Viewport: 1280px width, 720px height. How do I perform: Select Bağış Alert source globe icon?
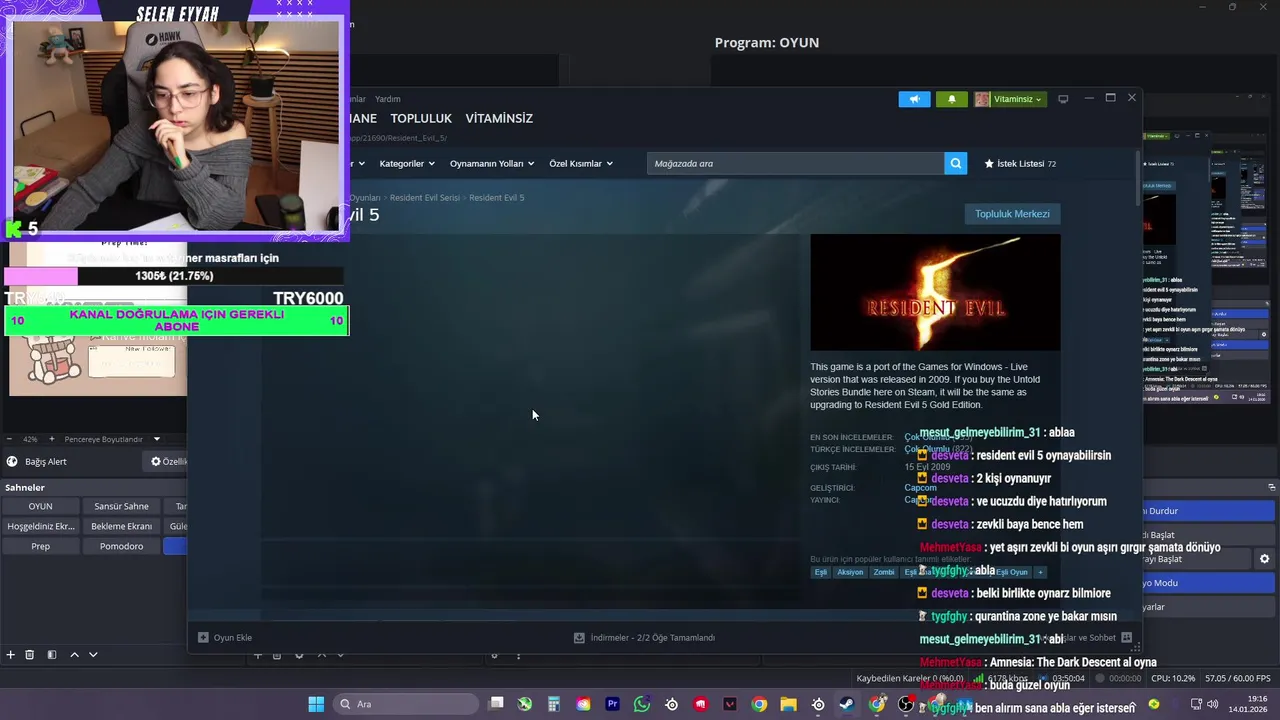12,461
